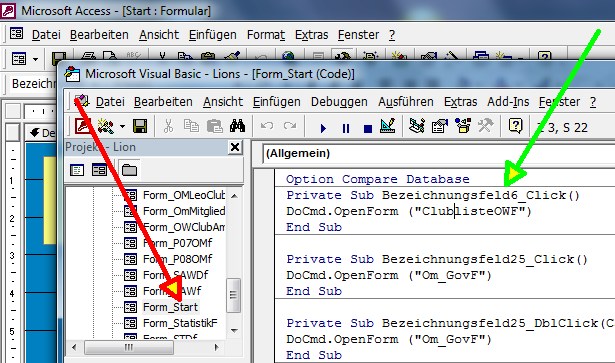Toggle Design Mode icon in toolbar
The width and height of the screenshot is (615, 363).
pyautogui.click(x=388, y=126)
